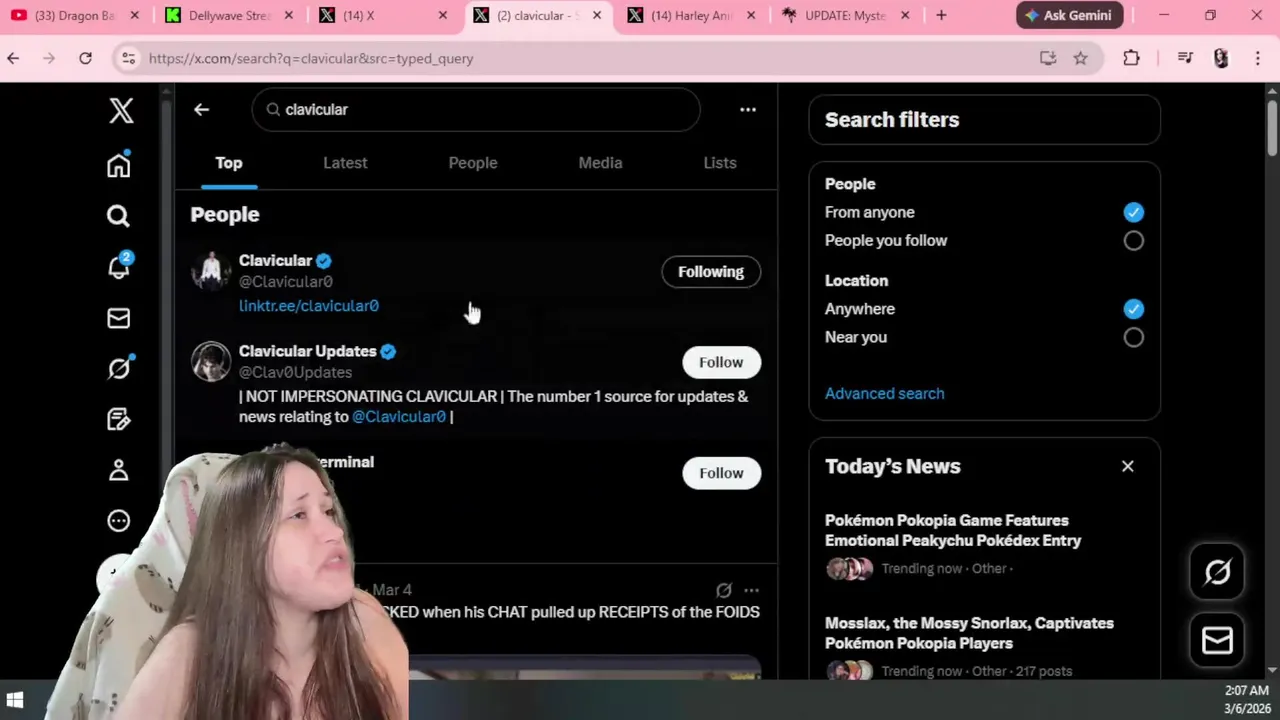1280x720 pixels.
Task: Switch to Top tab
Action: tap(229, 163)
